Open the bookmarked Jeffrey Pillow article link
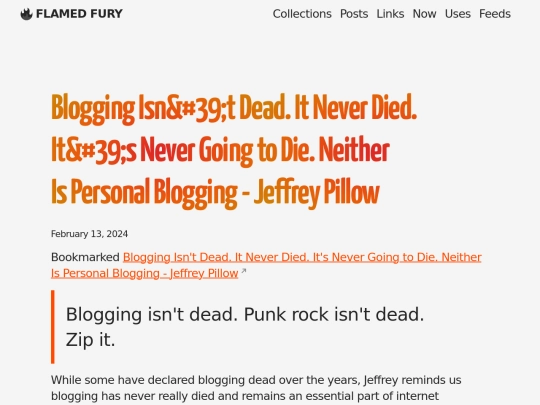540x405 pixels. tap(266, 265)
